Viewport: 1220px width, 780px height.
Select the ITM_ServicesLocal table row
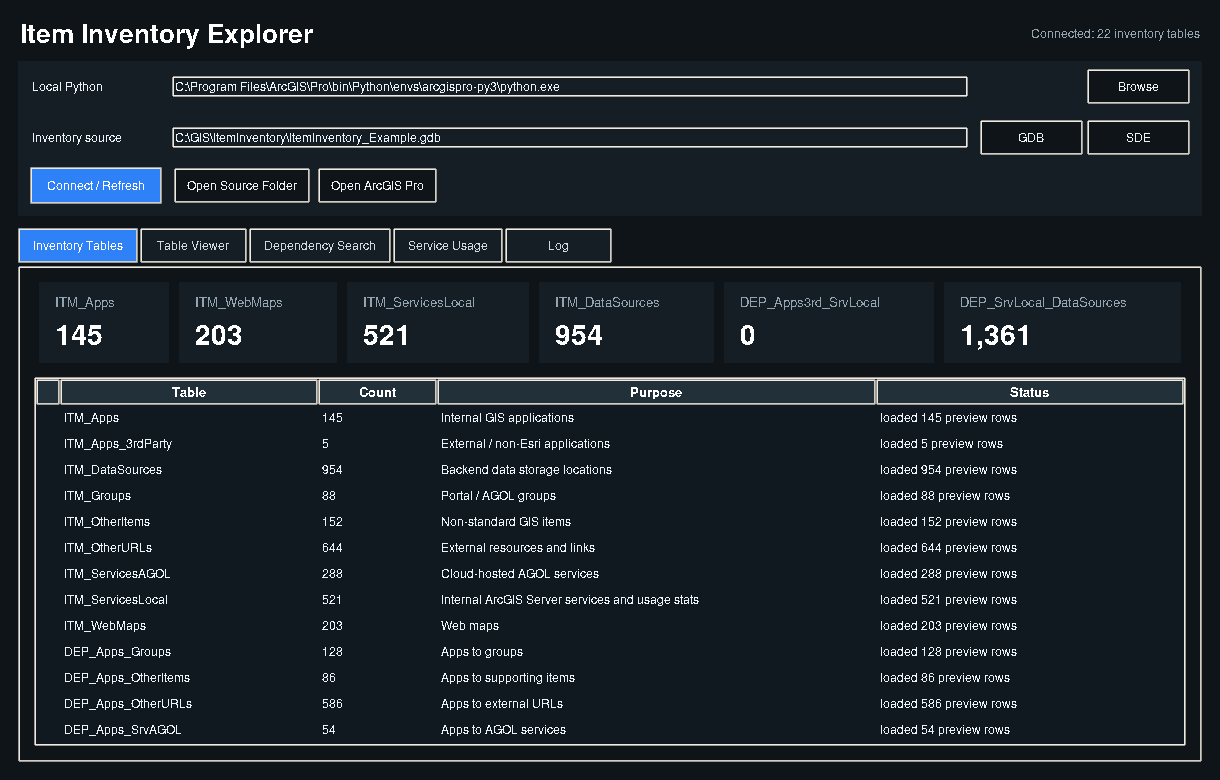pos(610,600)
